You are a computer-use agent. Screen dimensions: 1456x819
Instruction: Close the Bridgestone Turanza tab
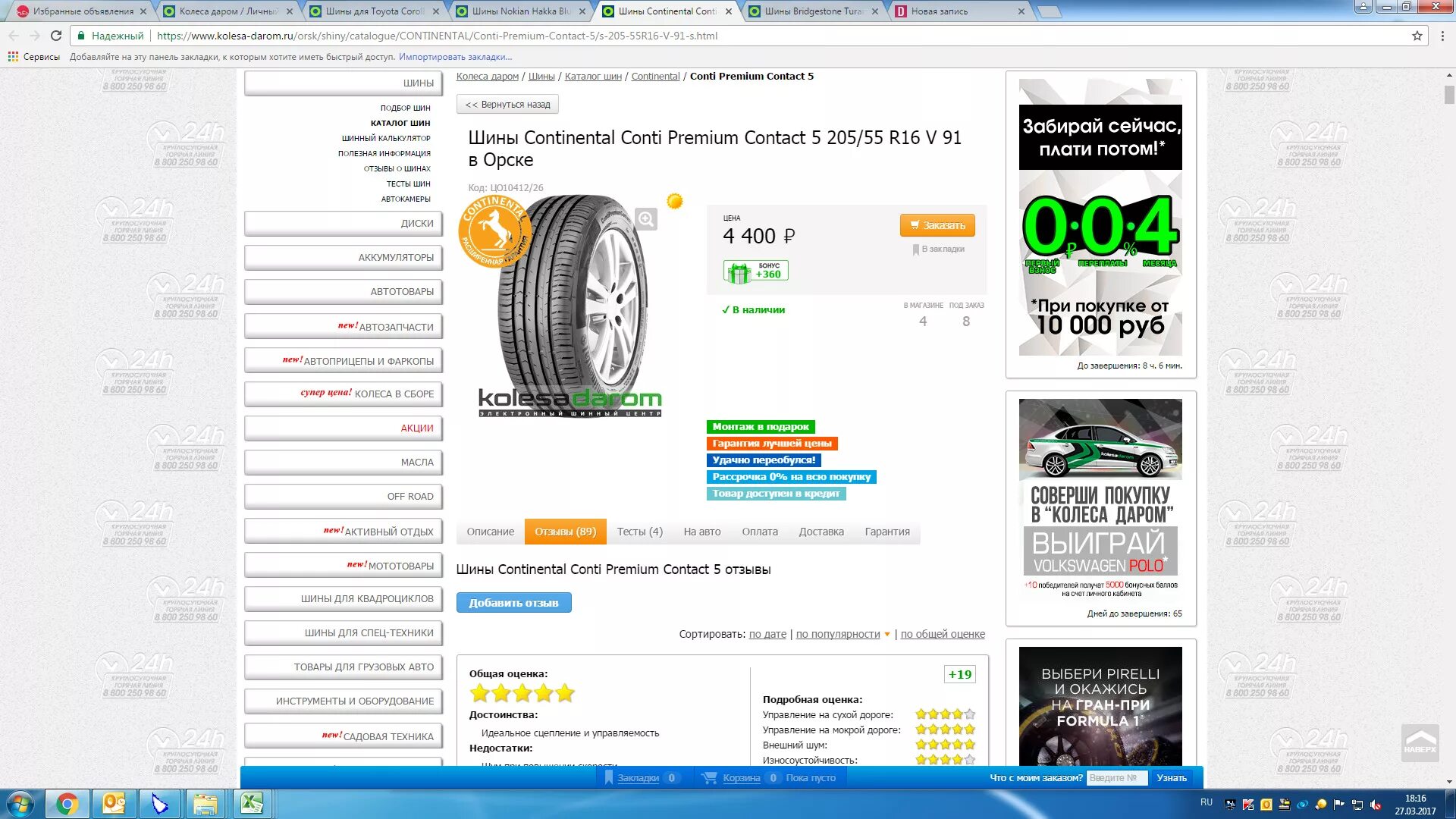point(874,11)
